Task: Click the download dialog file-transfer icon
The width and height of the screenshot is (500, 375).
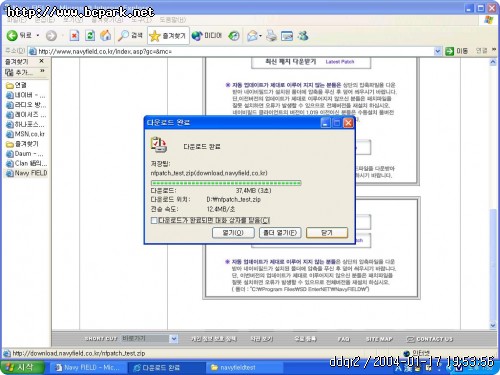Action: point(159,145)
